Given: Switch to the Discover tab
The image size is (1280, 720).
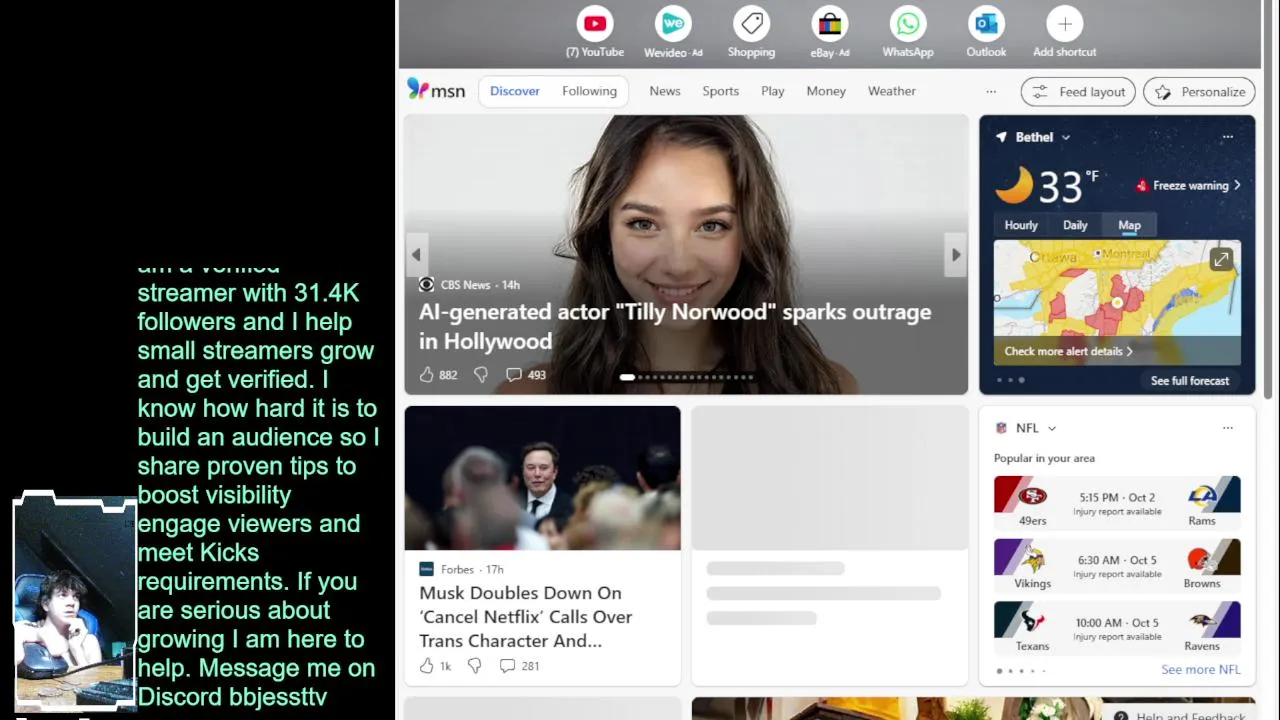Looking at the screenshot, I should (515, 91).
